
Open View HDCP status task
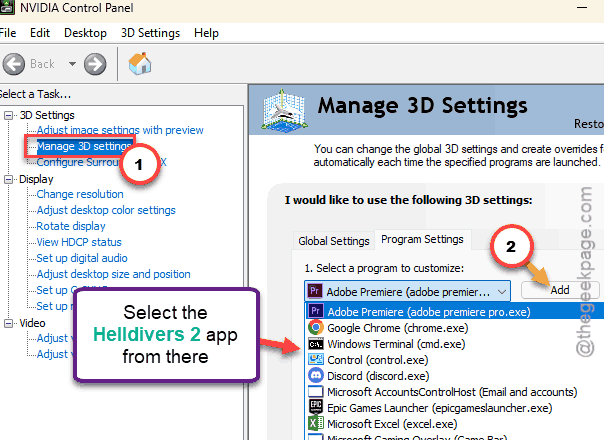[x=79, y=242]
